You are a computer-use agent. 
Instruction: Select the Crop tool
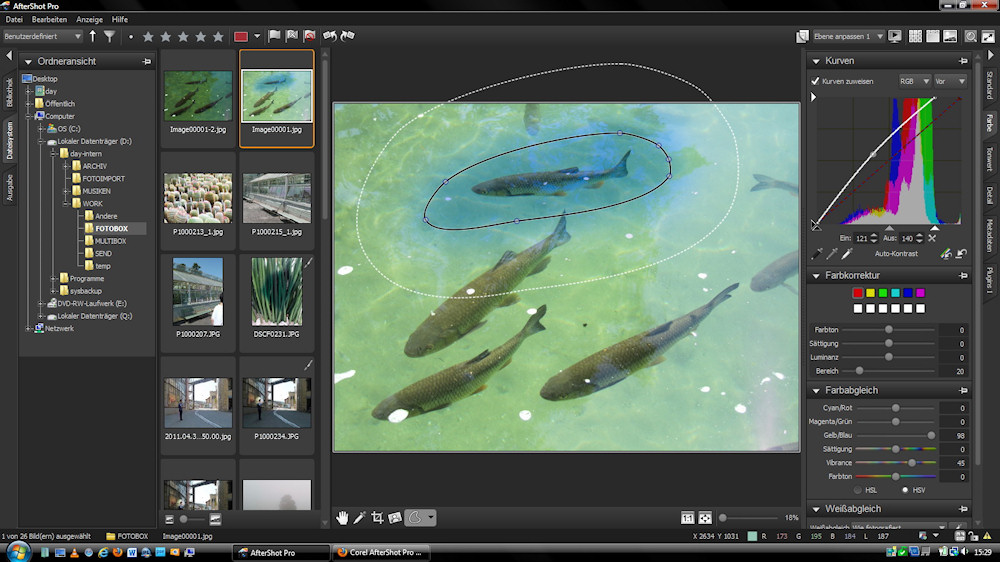click(377, 517)
